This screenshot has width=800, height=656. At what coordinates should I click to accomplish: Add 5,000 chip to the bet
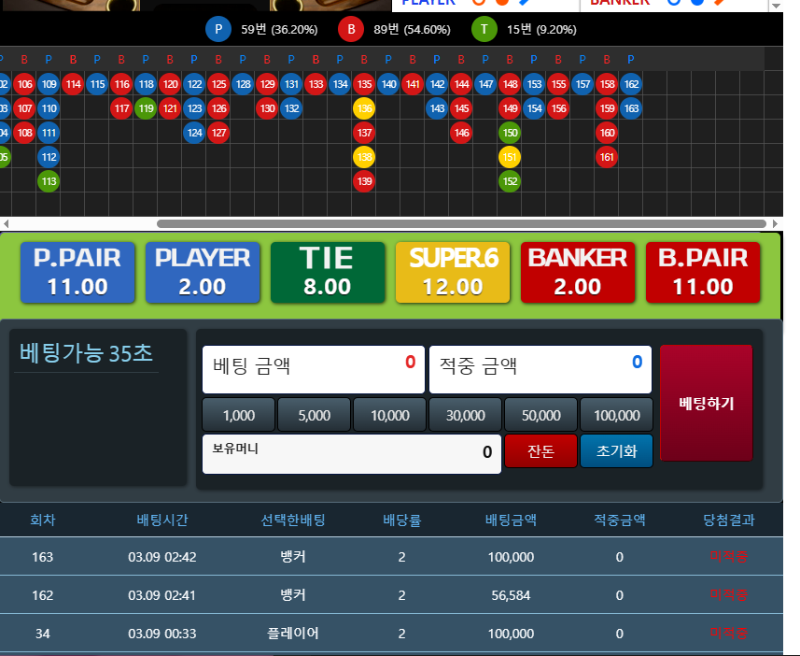click(x=314, y=415)
